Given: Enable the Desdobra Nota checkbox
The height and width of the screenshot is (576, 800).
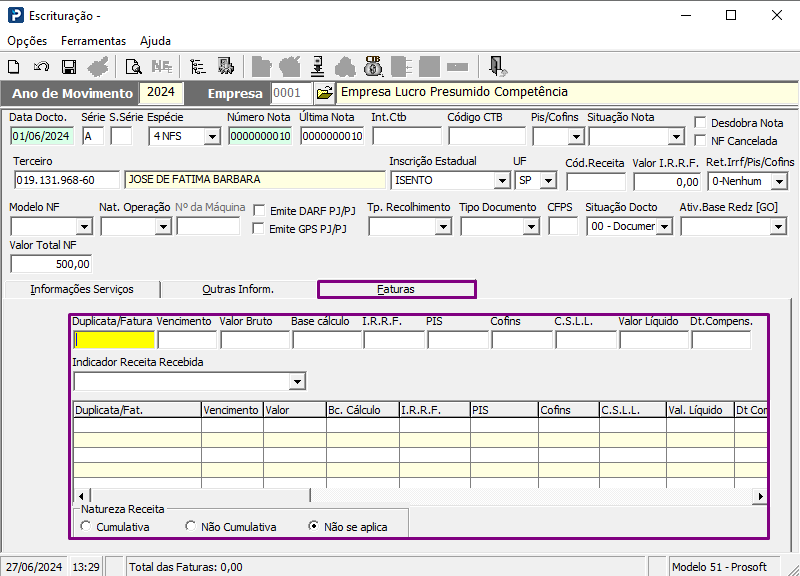Looking at the screenshot, I should pyautogui.click(x=701, y=123).
